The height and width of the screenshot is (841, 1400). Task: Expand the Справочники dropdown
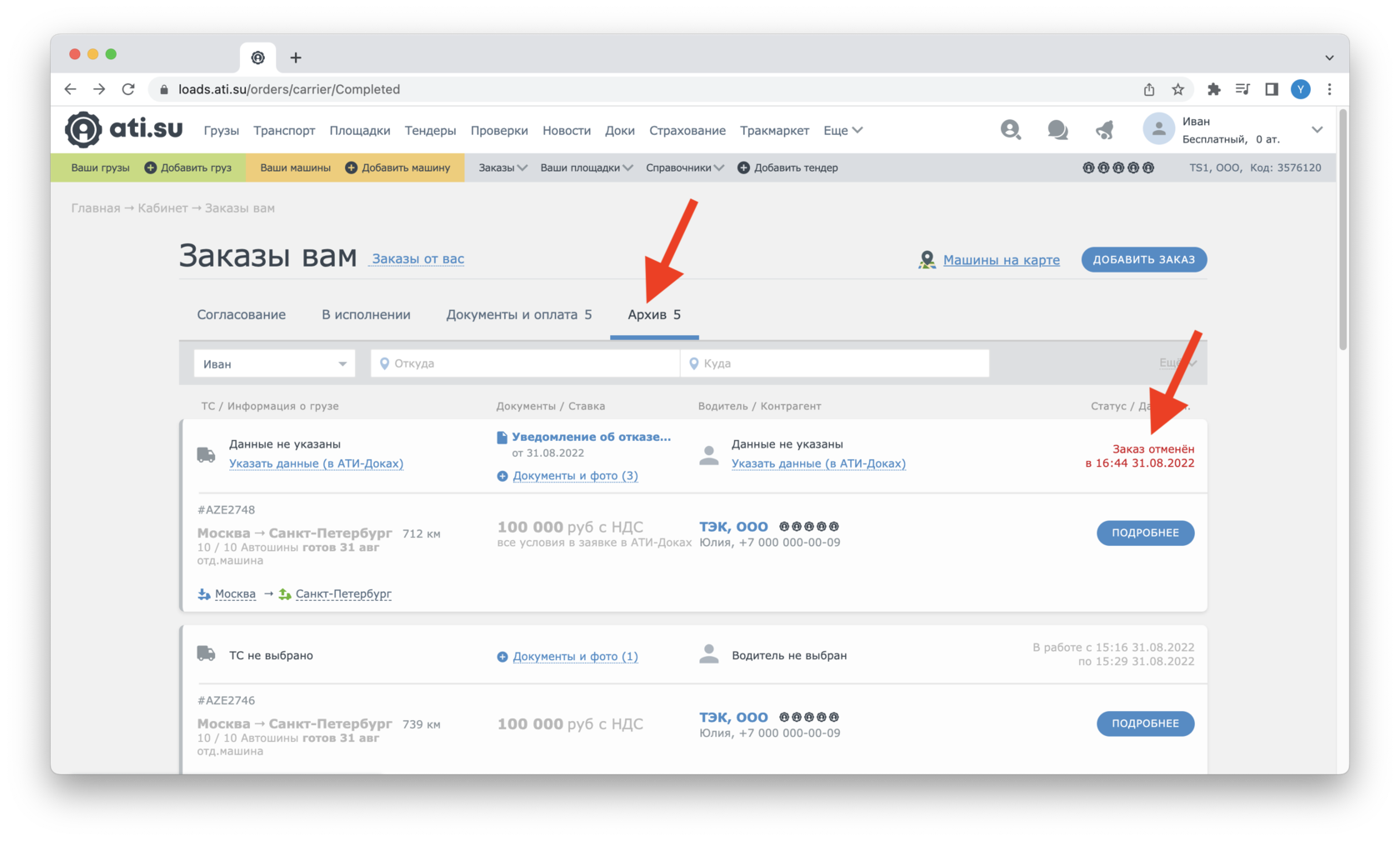(x=685, y=168)
